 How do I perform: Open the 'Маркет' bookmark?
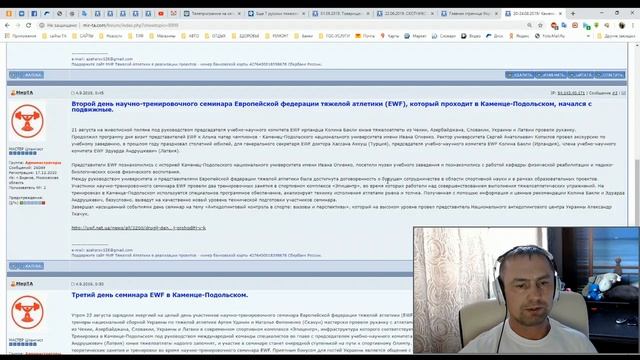pos(416,36)
